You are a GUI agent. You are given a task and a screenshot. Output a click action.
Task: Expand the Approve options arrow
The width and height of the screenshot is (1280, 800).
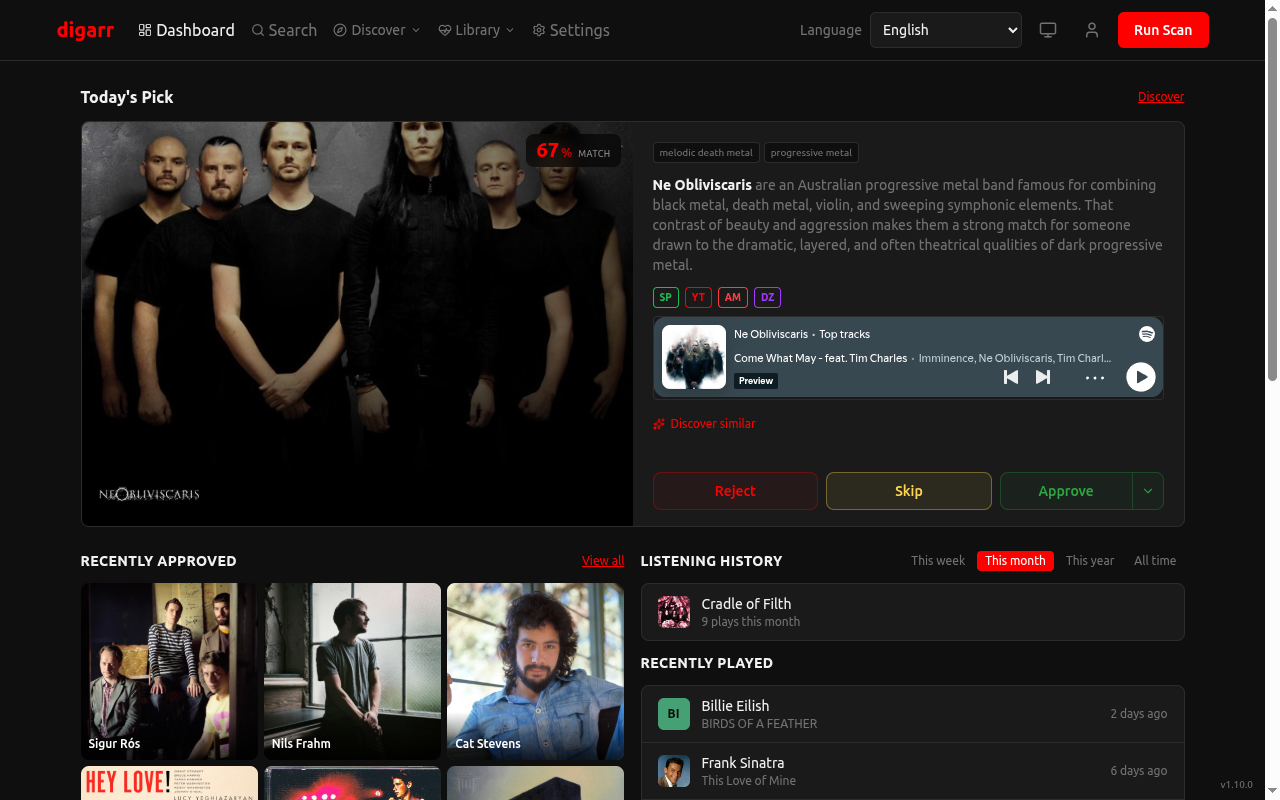1148,491
